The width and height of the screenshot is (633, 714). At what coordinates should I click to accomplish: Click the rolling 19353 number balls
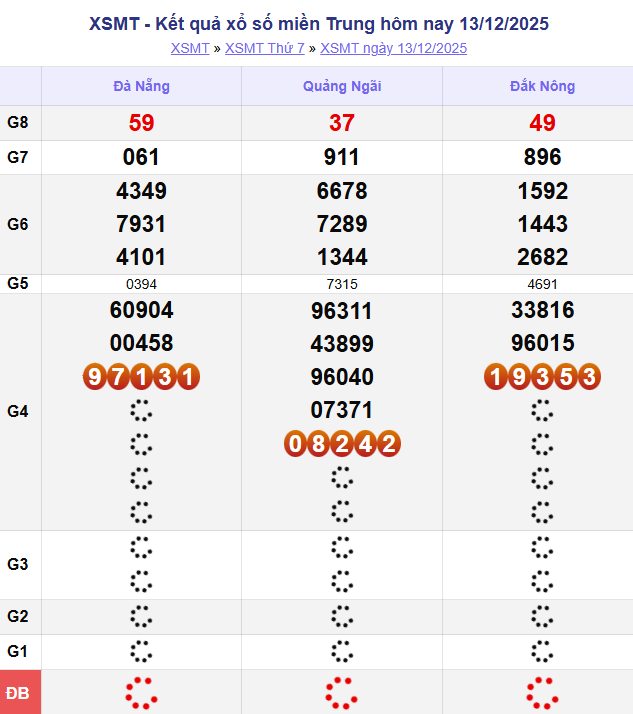542,377
